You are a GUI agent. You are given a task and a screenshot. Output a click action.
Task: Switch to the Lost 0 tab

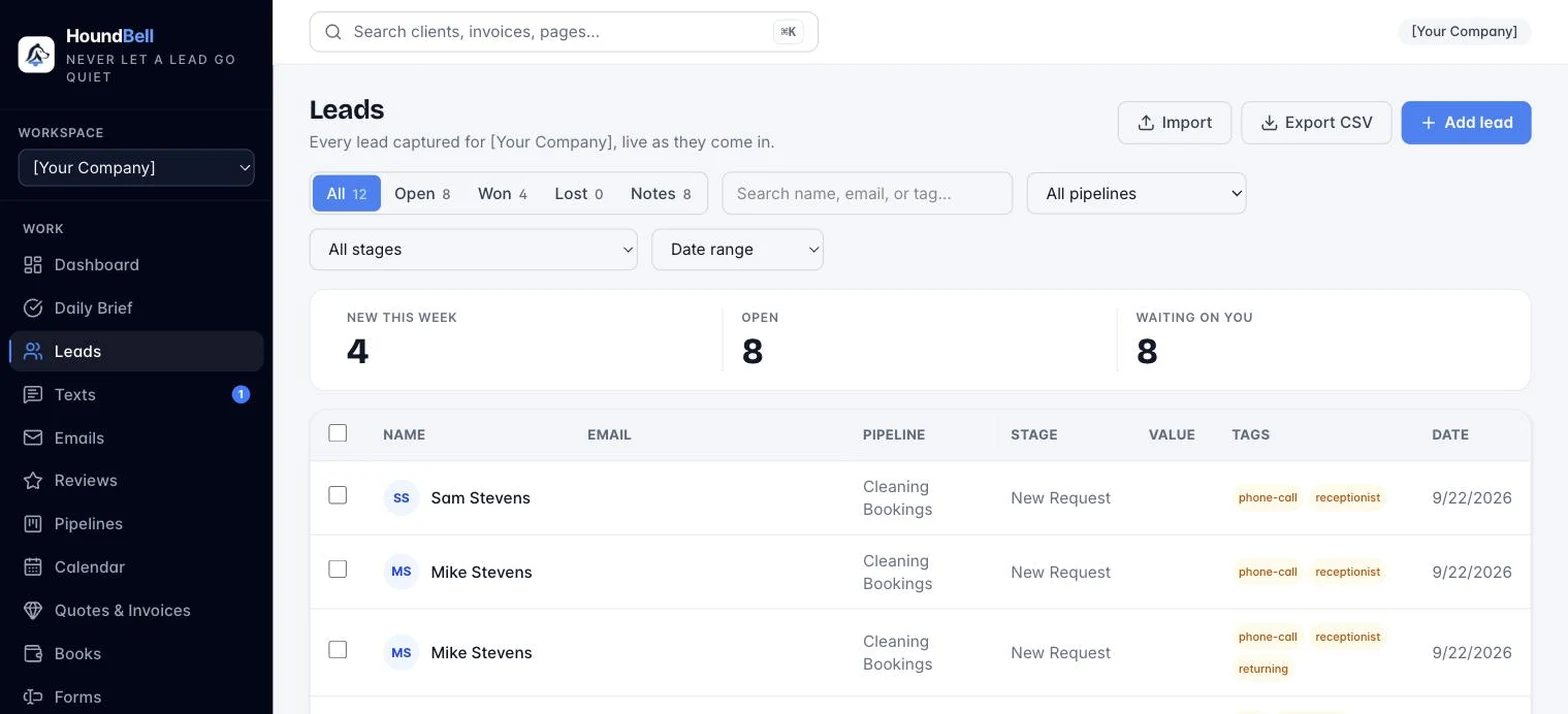pyautogui.click(x=578, y=194)
